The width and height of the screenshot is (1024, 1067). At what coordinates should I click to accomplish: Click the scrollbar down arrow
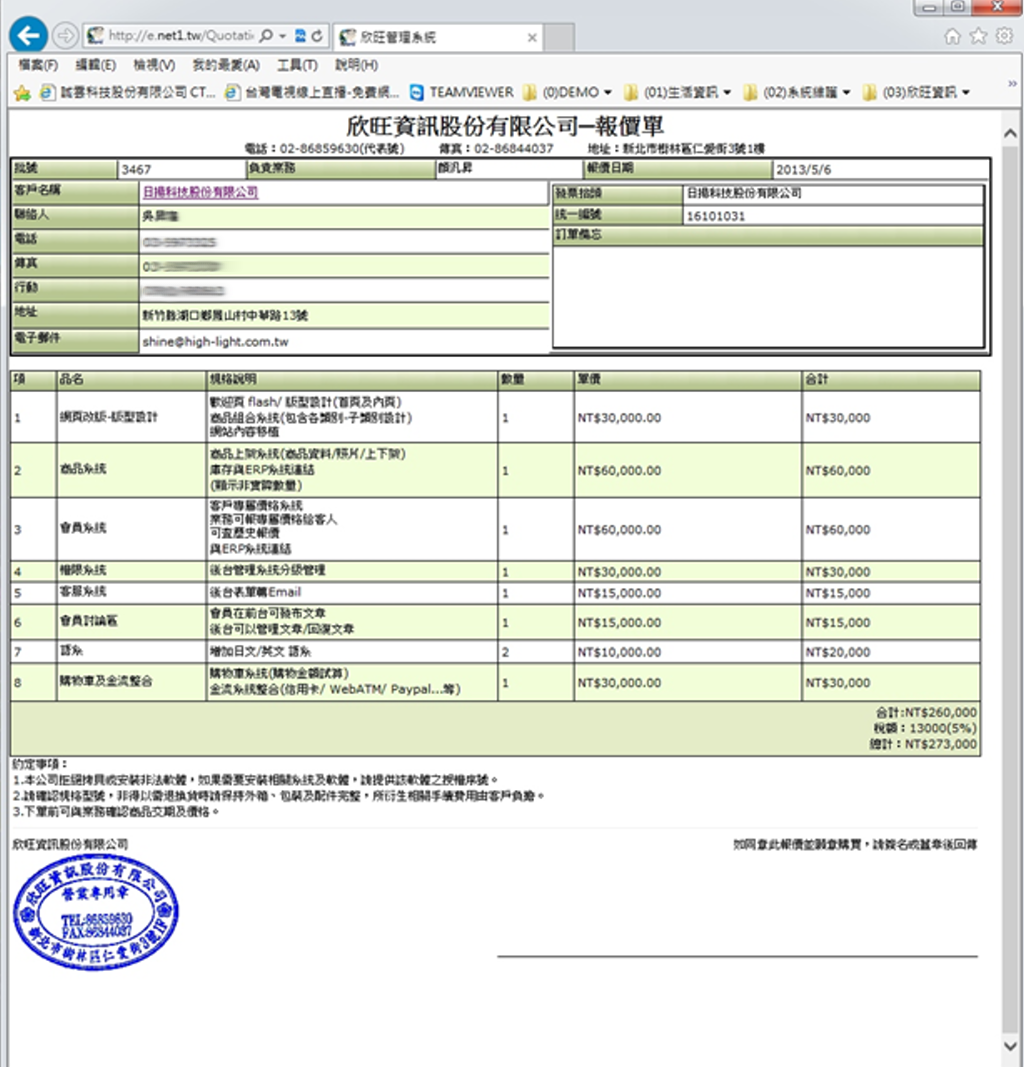(1010, 1046)
